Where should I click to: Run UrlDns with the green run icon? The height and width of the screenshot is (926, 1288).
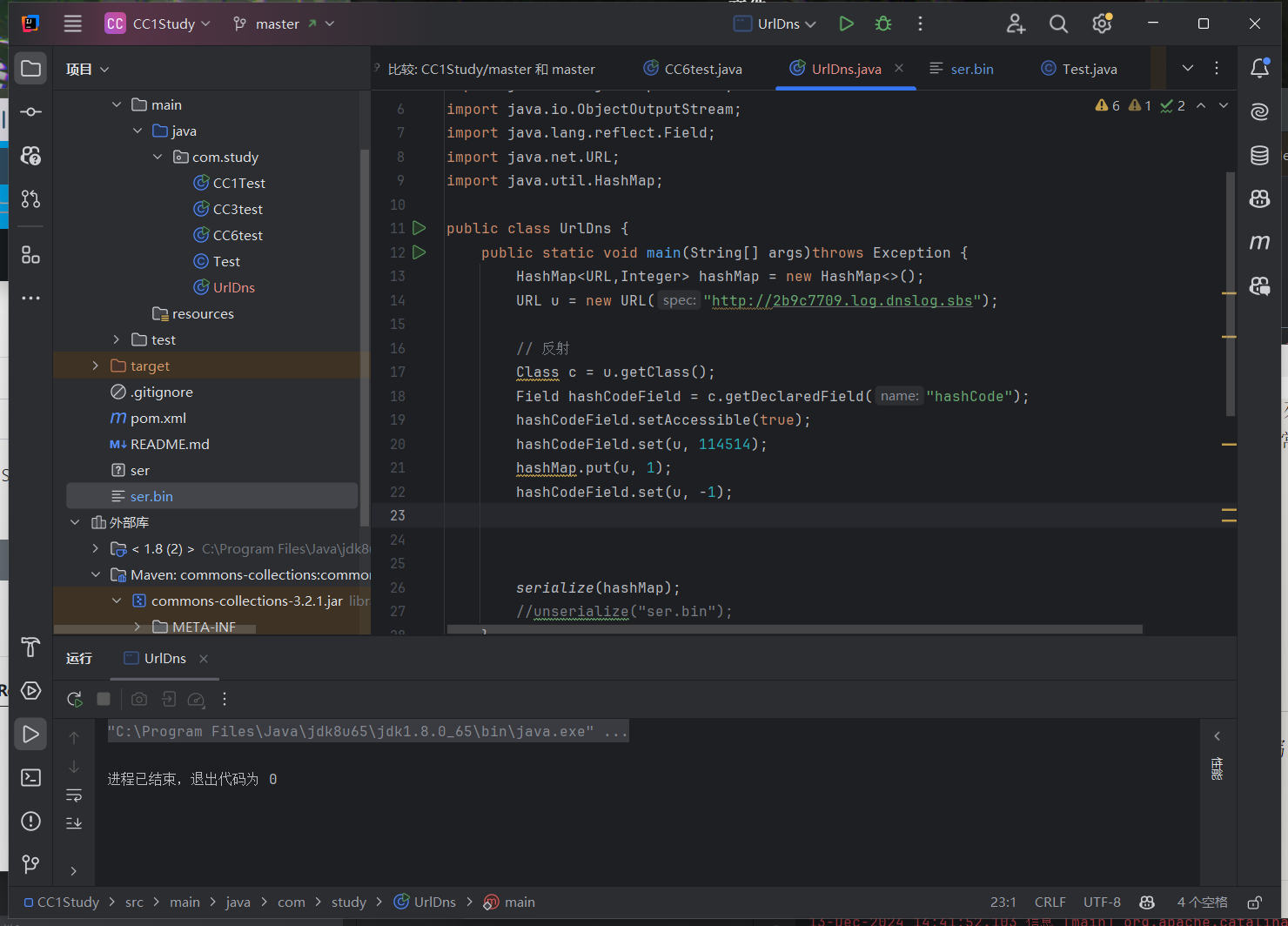pos(846,23)
